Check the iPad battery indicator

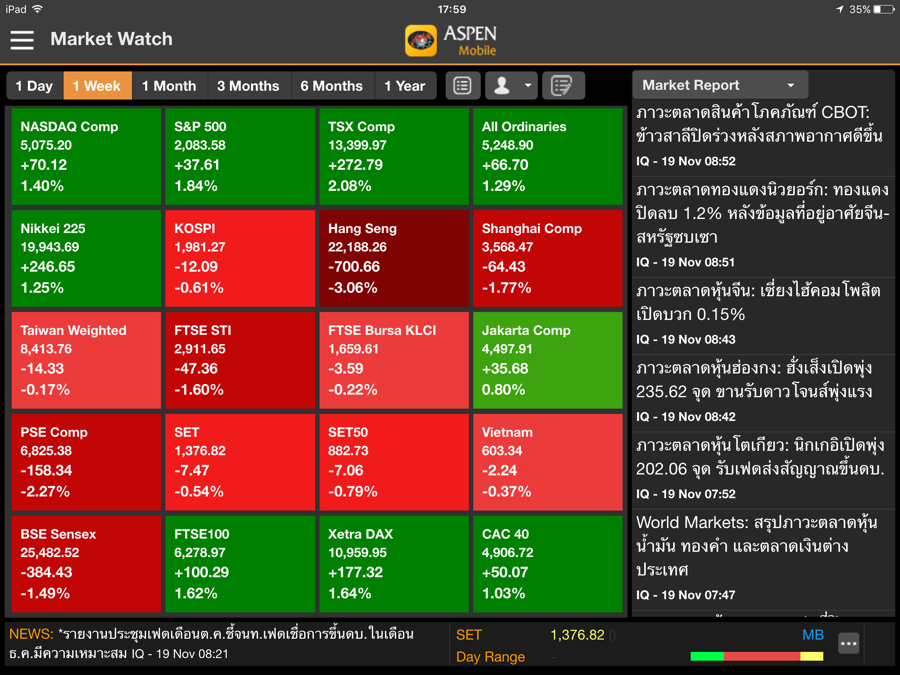(x=883, y=9)
